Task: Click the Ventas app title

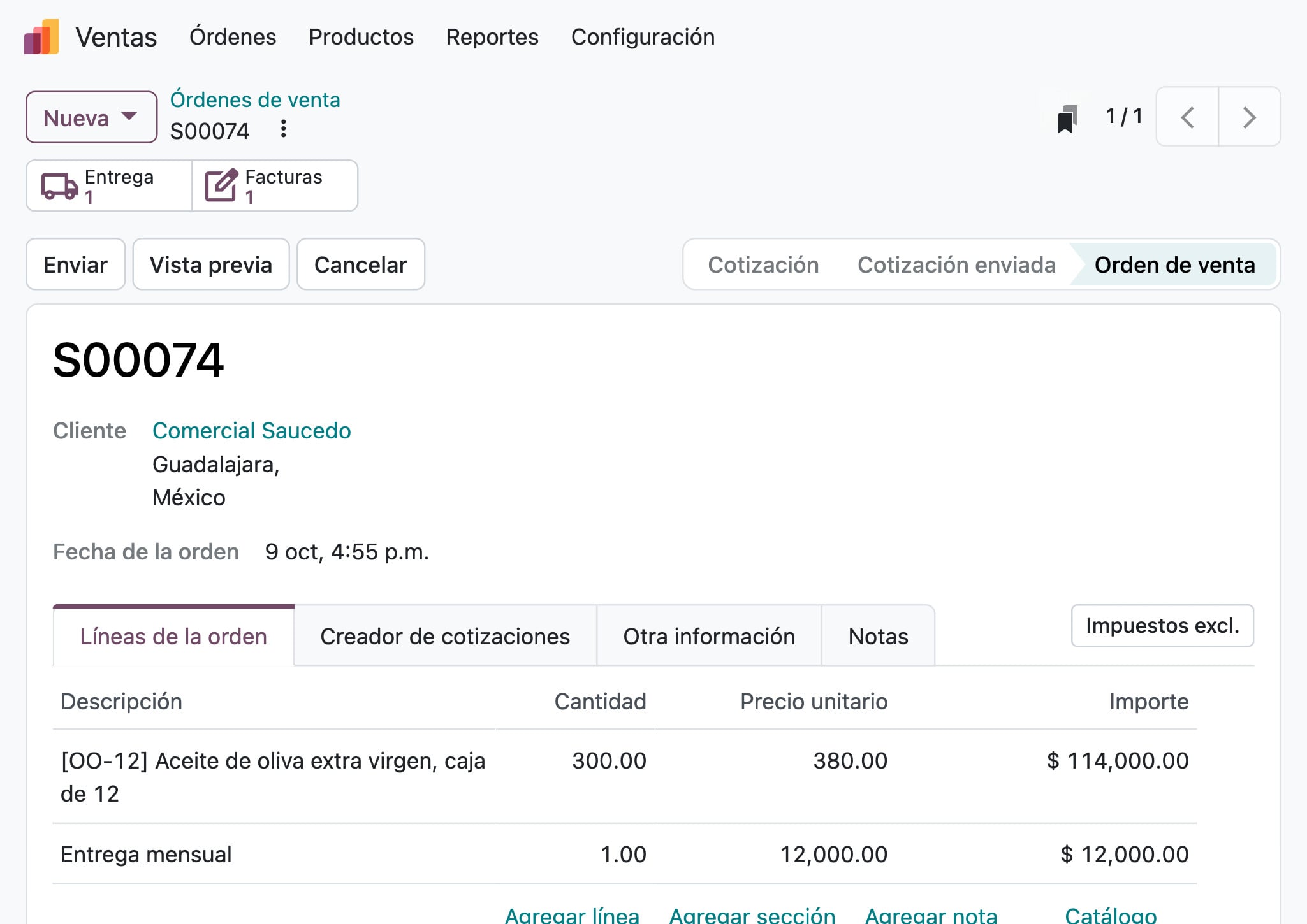Action: click(x=116, y=37)
